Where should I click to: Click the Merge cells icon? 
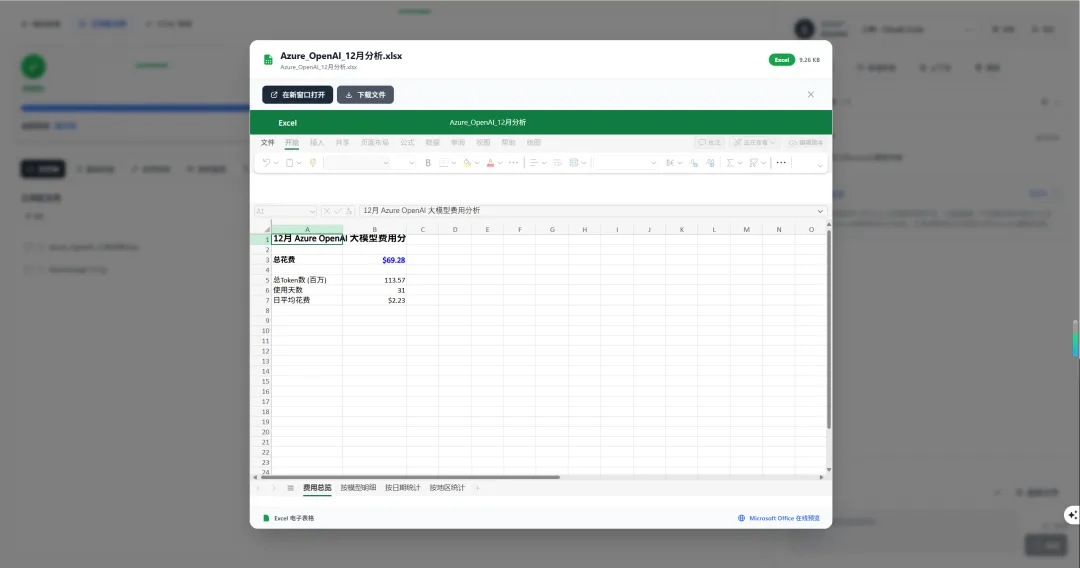574,163
